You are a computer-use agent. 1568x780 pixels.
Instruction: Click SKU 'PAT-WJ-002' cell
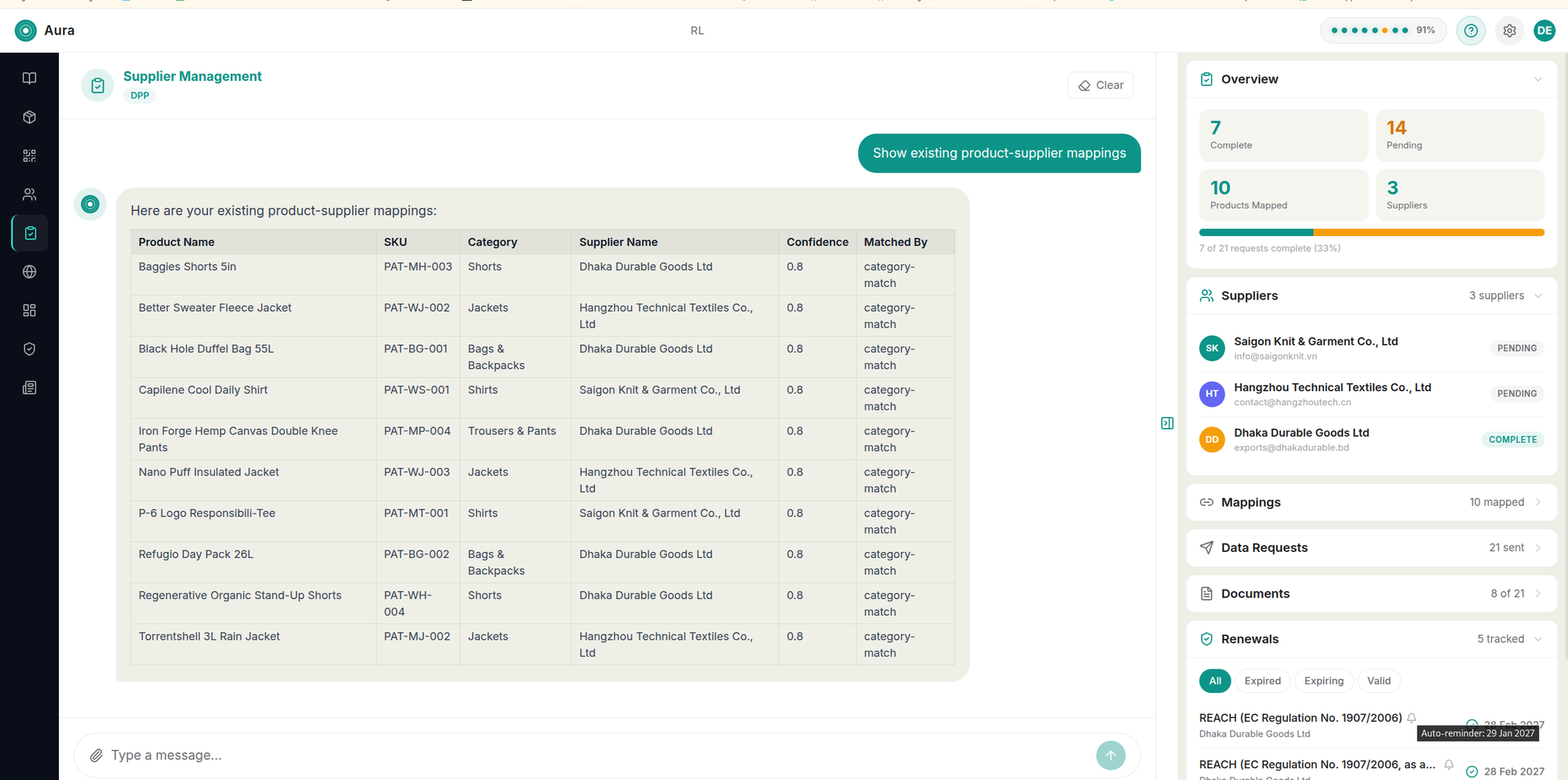coord(418,316)
